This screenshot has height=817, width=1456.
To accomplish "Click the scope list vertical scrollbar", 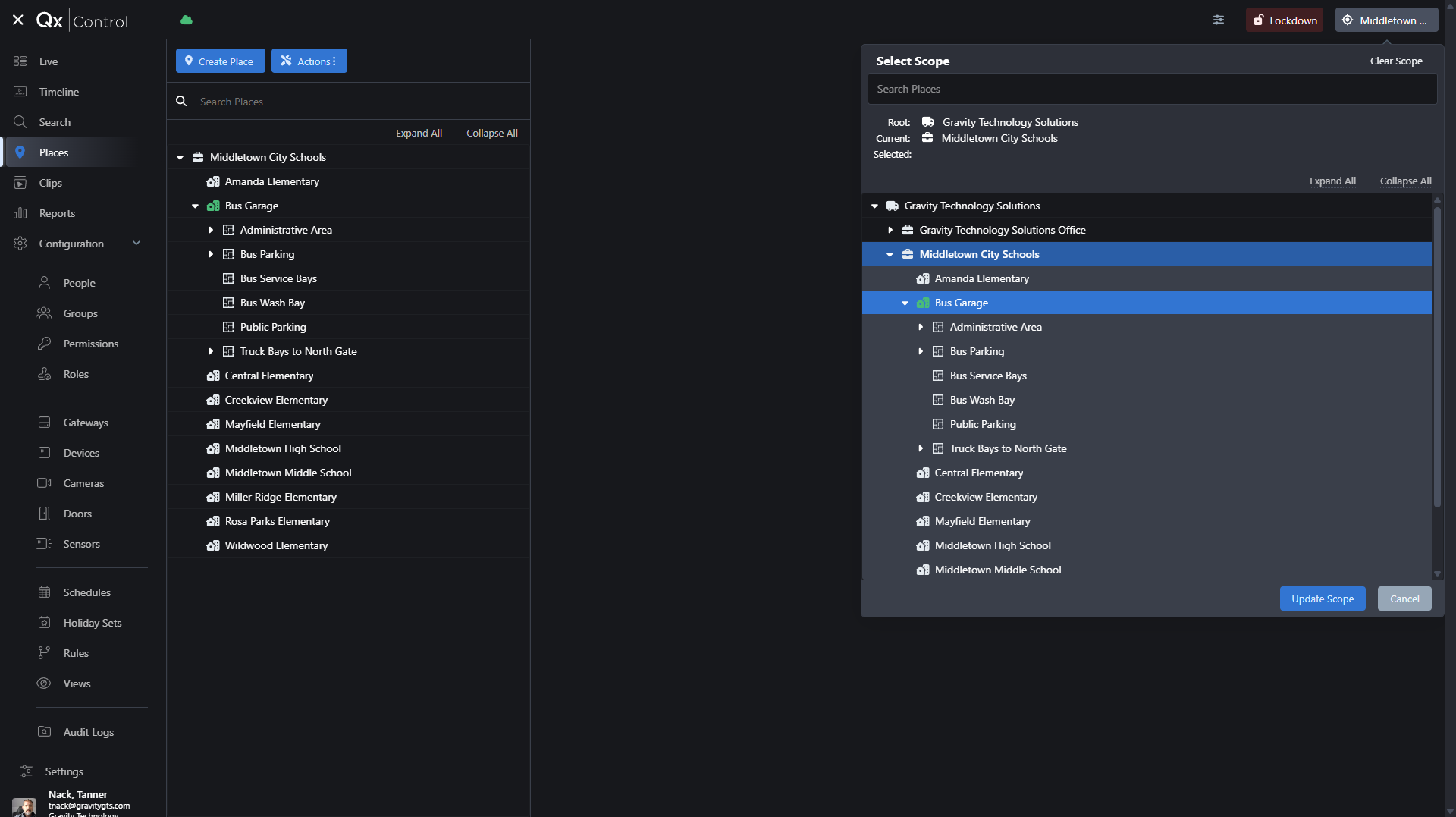I will [1436, 357].
